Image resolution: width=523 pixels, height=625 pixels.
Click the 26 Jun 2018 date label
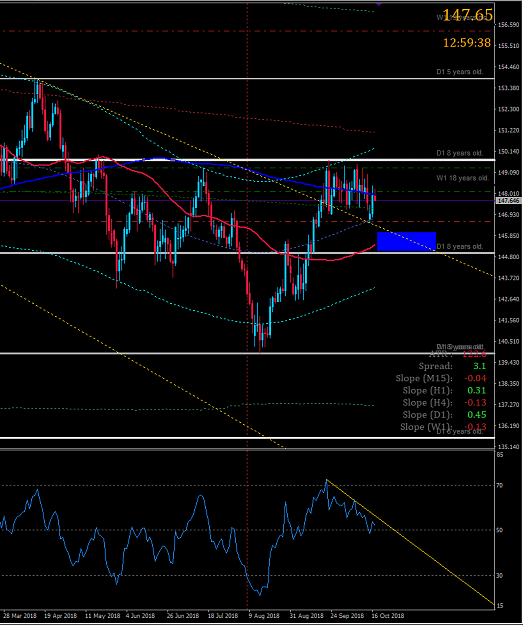click(x=183, y=616)
